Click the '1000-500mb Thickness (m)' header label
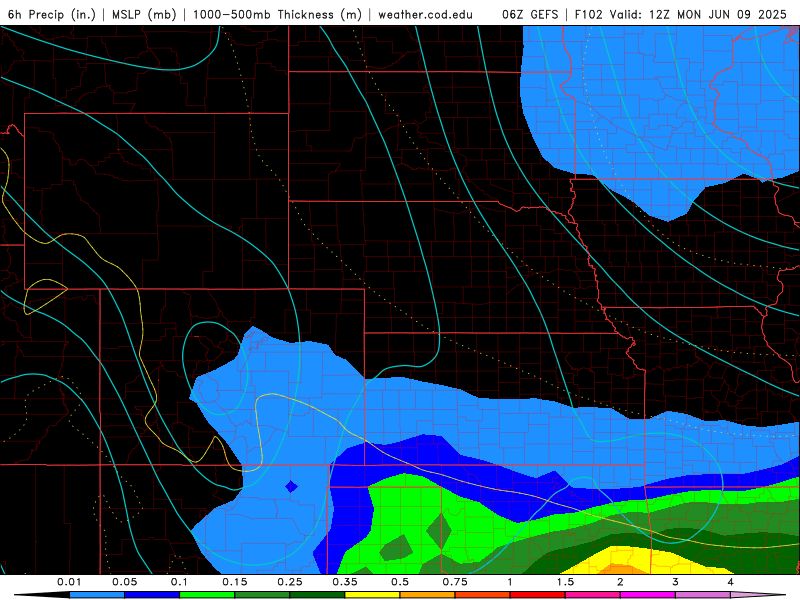Image resolution: width=800 pixels, height=600 pixels. [277, 14]
